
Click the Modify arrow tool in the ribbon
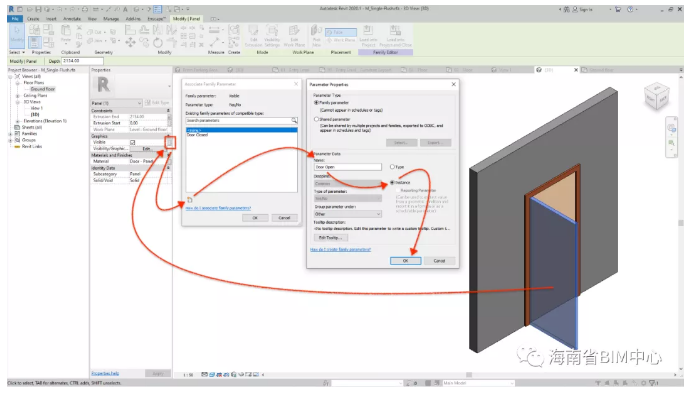click(17, 35)
